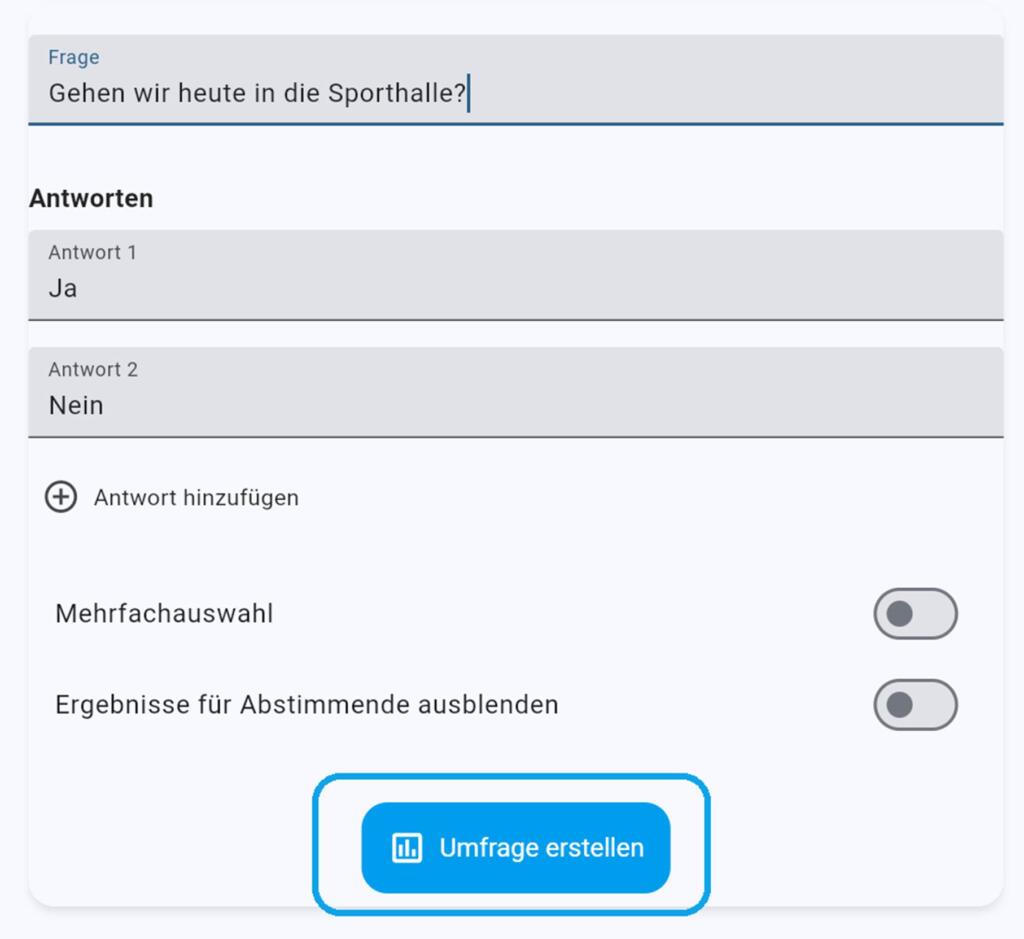Click the Mehrfachauswahl toggle knob
The image size is (1024, 939).
[x=900, y=614]
